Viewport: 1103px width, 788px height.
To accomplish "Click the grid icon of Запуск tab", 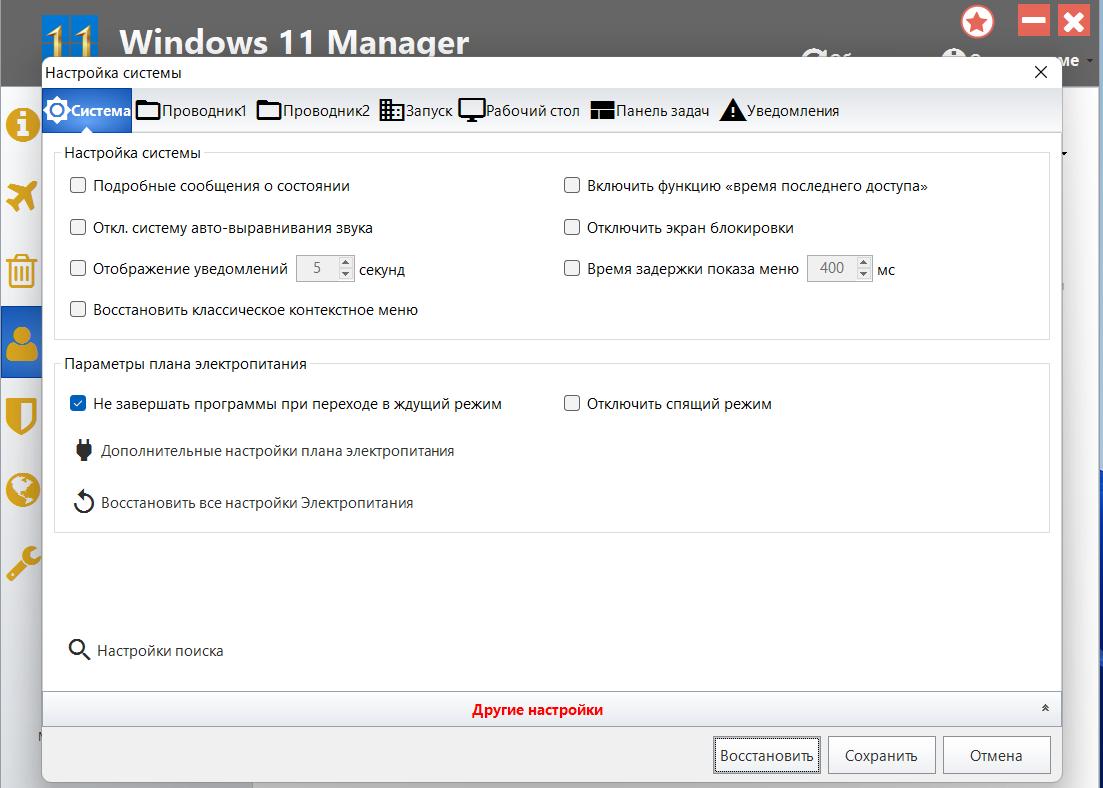I will coord(391,110).
